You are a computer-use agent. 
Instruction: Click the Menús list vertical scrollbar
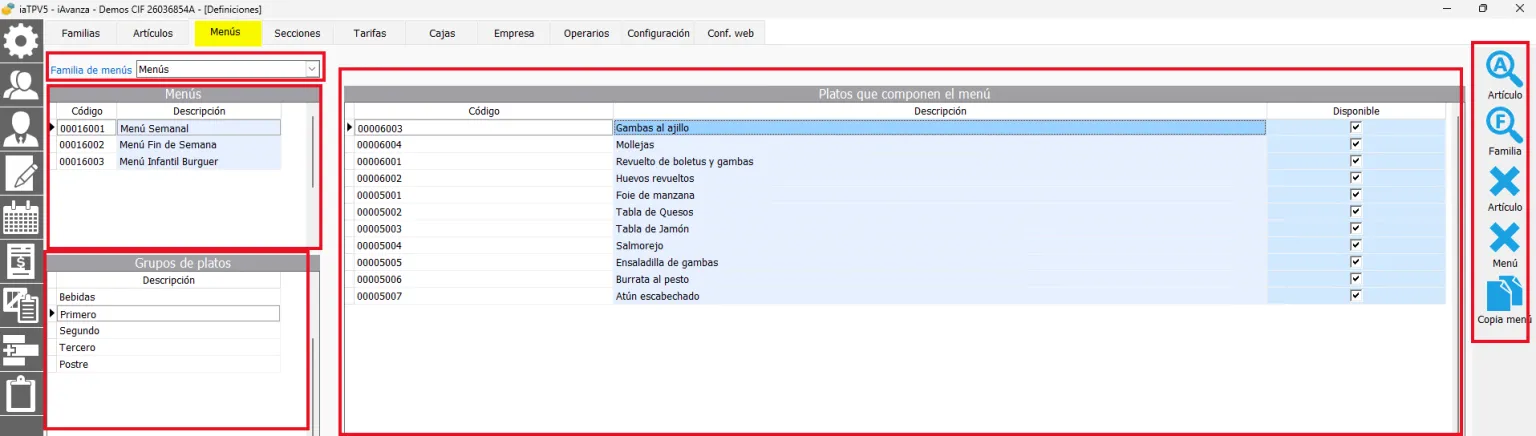click(313, 151)
